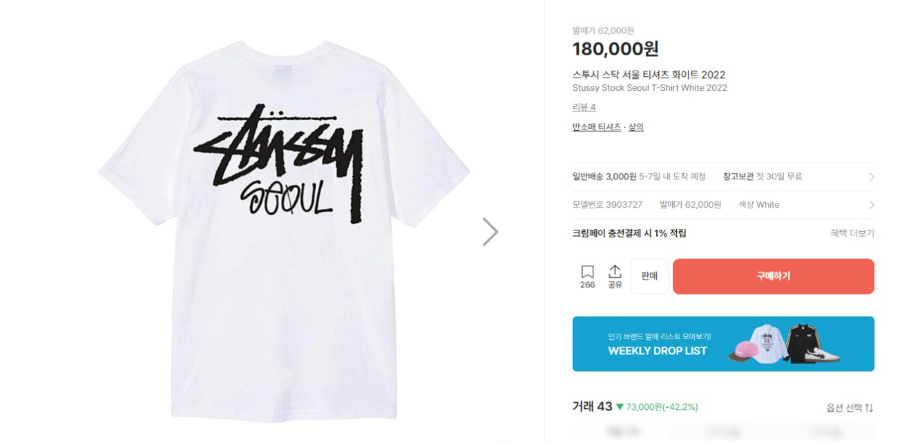Click the product title 스투시 스탁 서울 티셔츠
The image size is (900, 443).
coord(649,74)
